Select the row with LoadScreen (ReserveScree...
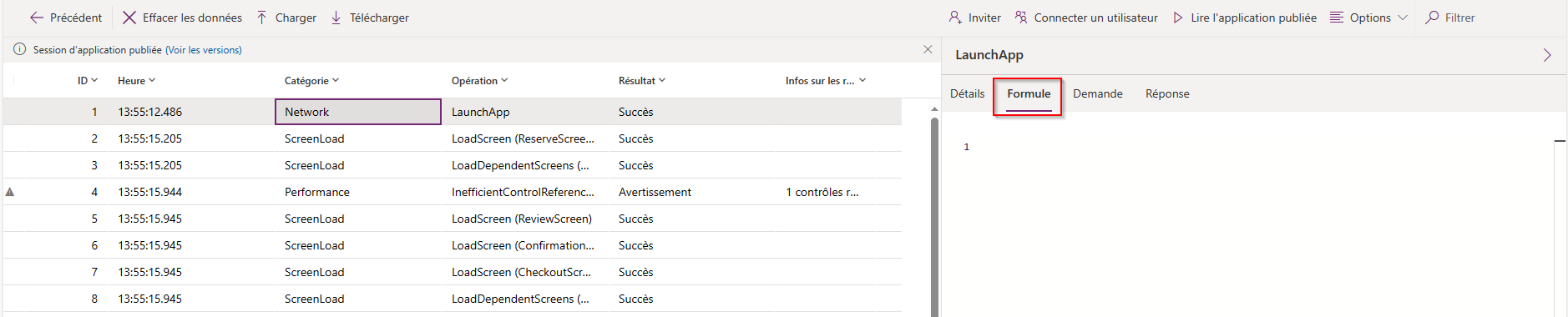This screenshot has height=317, width=1568. [x=452, y=138]
